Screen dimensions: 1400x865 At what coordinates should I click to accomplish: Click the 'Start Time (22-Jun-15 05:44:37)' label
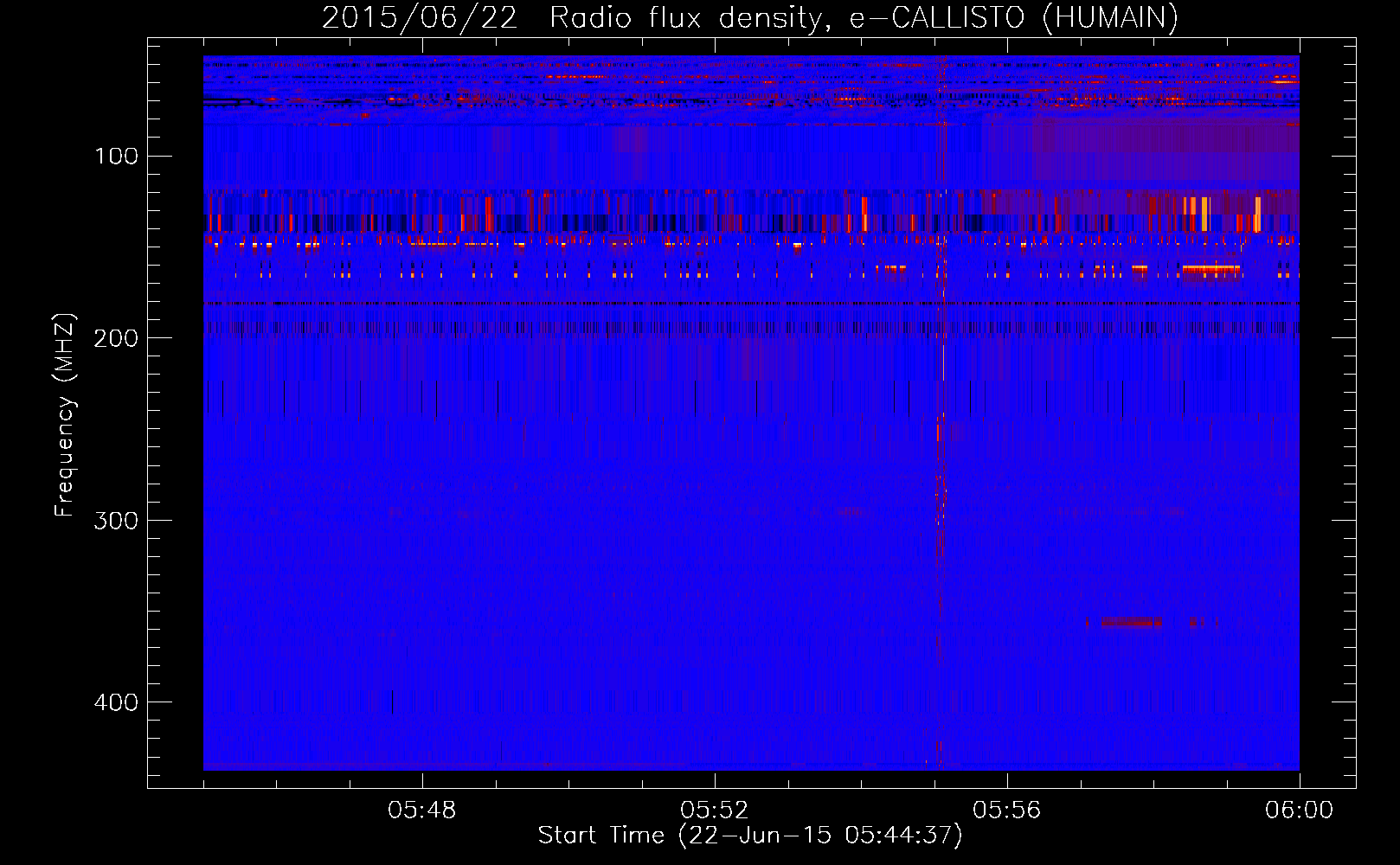click(750, 836)
